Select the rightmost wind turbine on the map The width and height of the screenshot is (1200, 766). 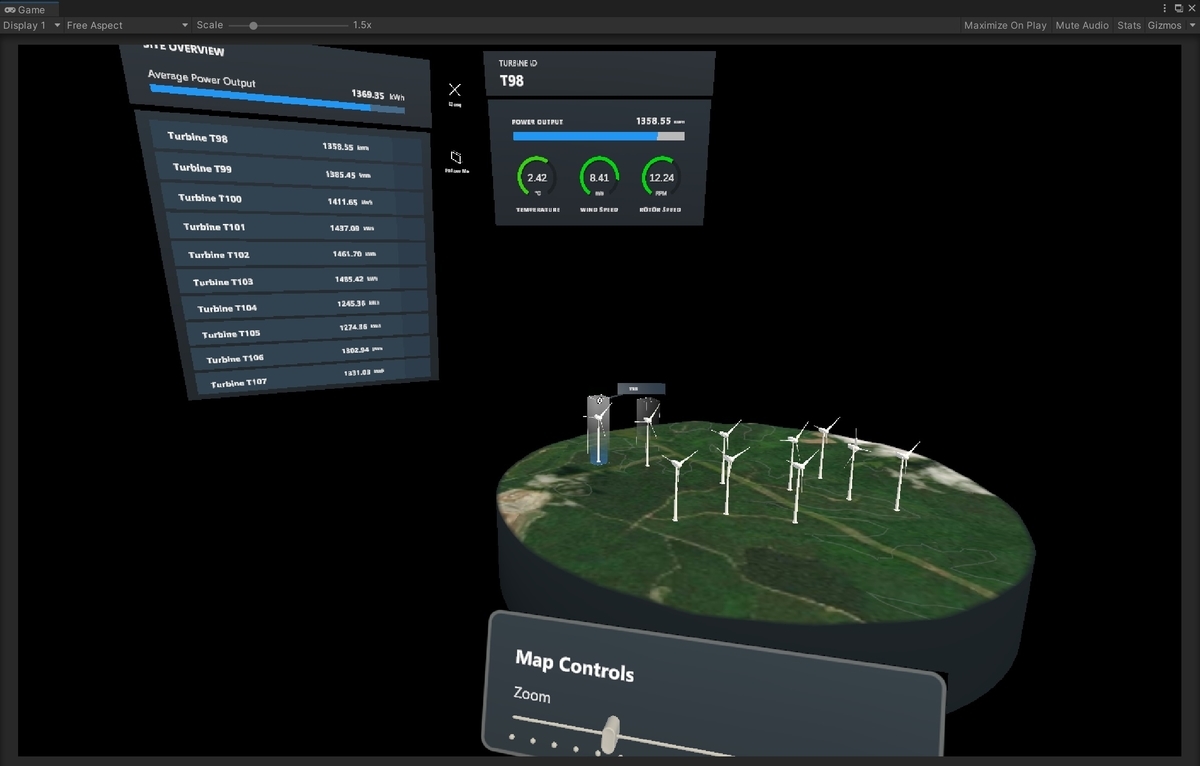pyautogui.click(x=902, y=475)
